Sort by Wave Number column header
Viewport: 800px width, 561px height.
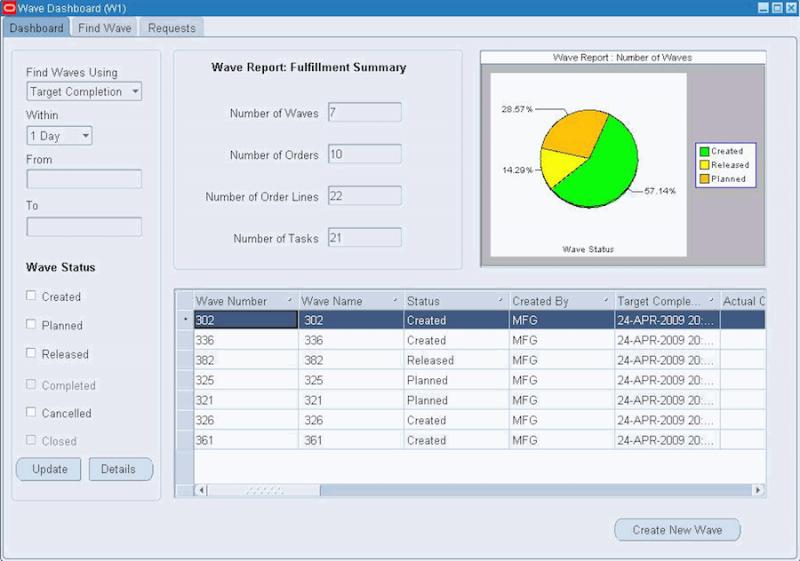pos(245,301)
